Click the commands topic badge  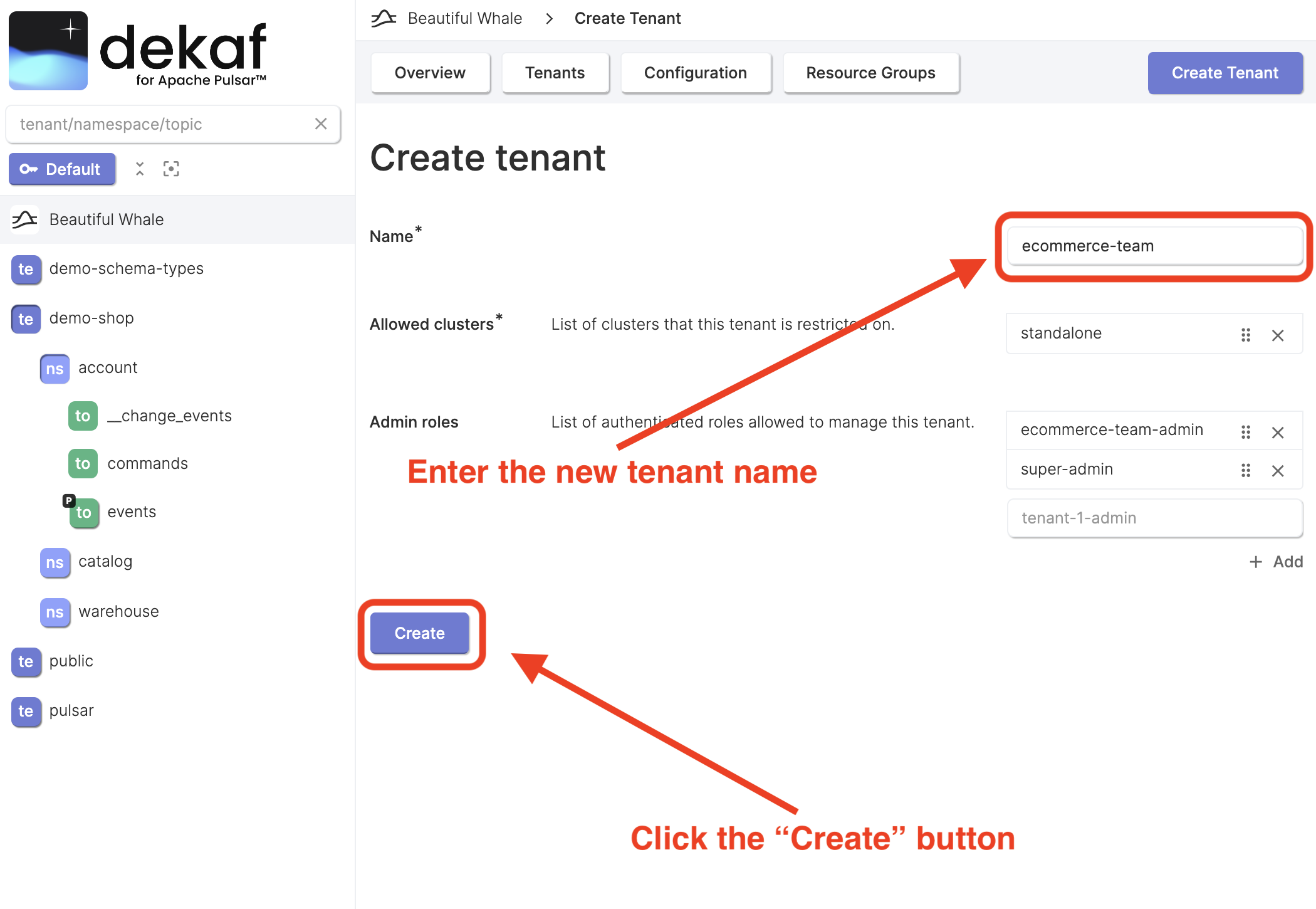(83, 464)
